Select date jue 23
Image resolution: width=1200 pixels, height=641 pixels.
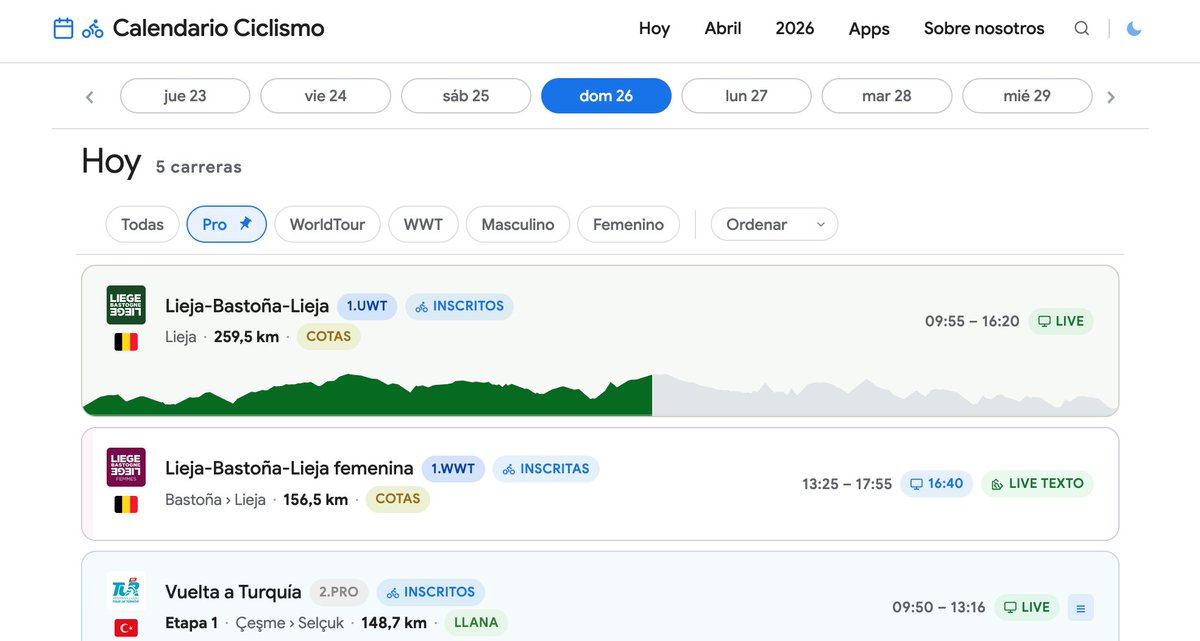tap(185, 96)
